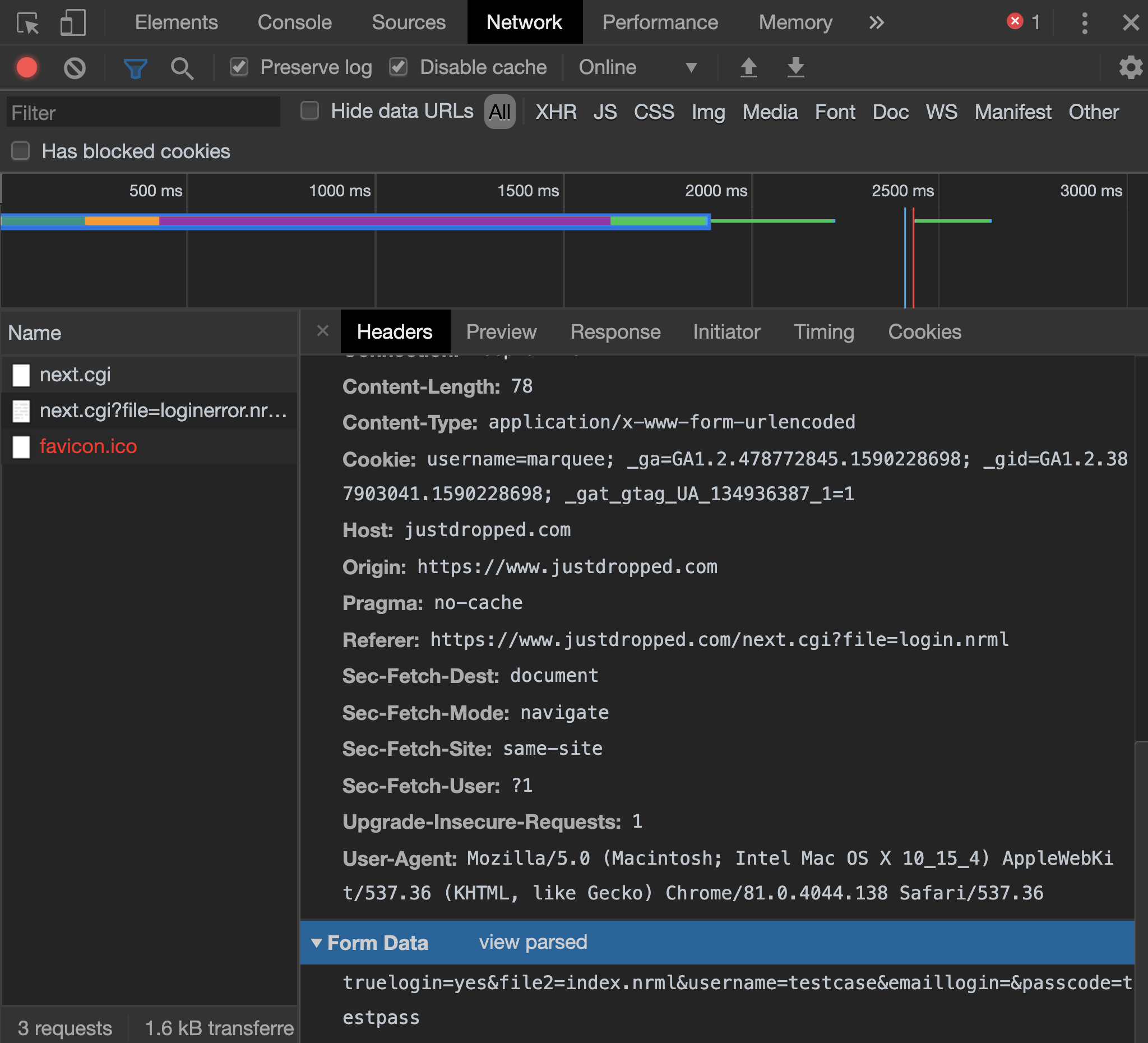Collapse the Form Data section
1148x1043 pixels.
319,943
